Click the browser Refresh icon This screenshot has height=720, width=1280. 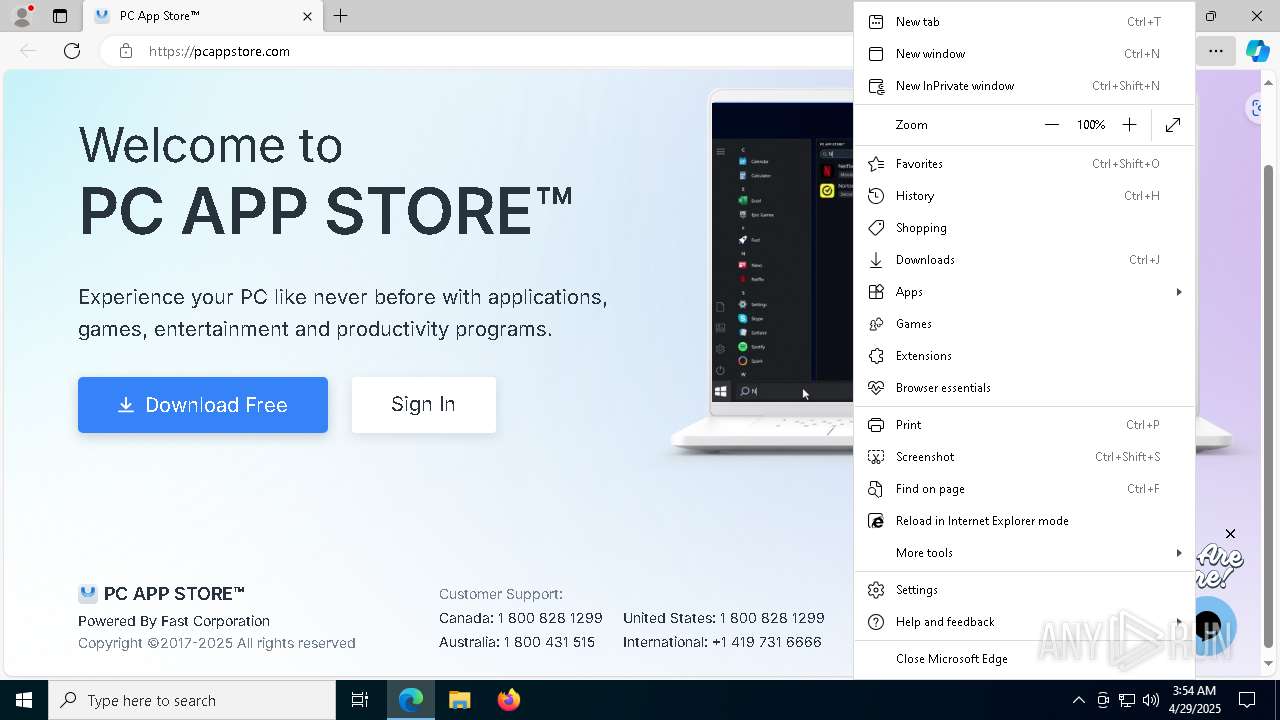72,51
